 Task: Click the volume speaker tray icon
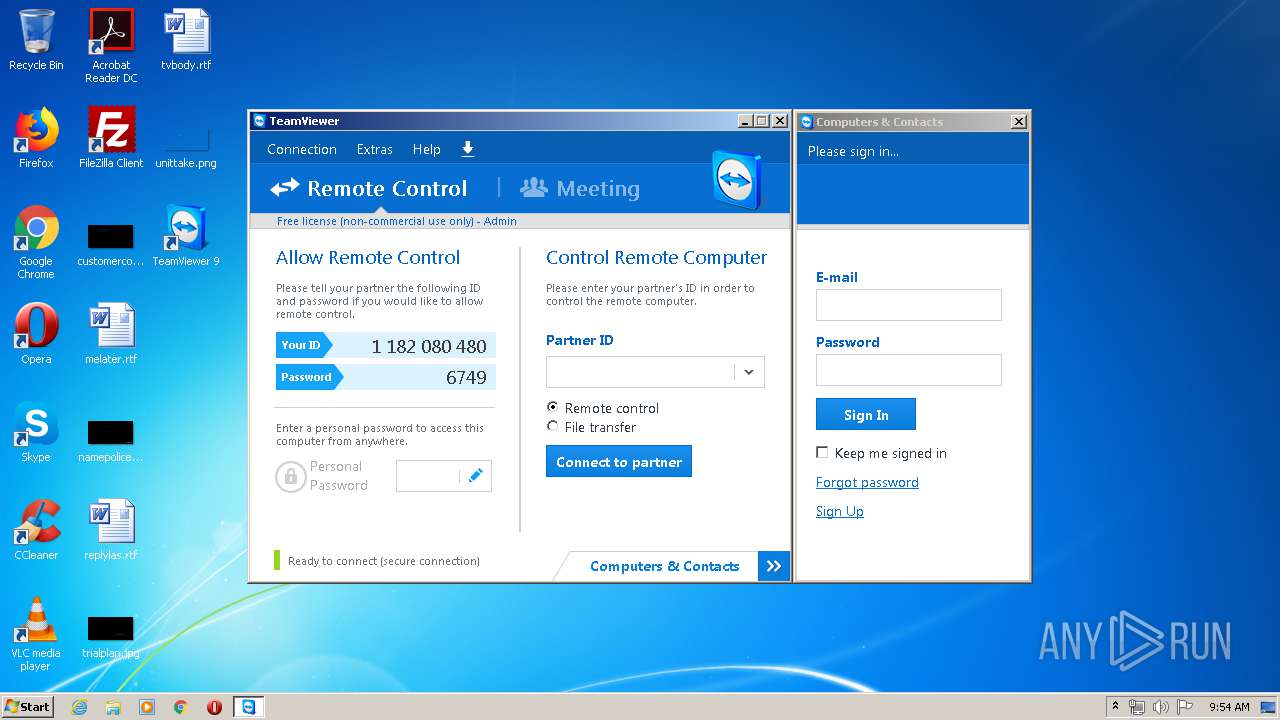click(1161, 707)
